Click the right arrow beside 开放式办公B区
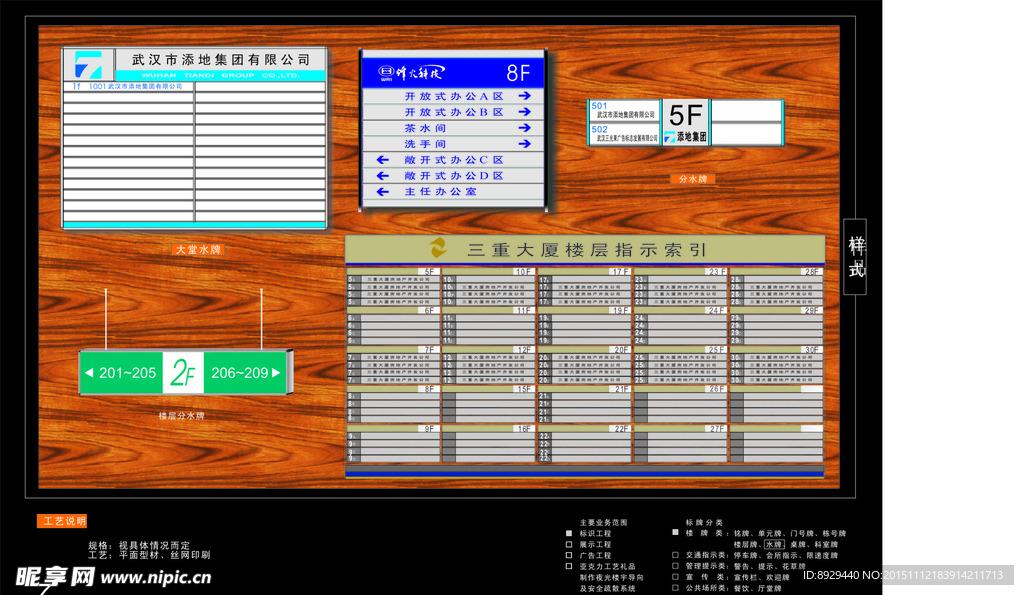Viewport: 1024px width, 595px height. (x=524, y=112)
